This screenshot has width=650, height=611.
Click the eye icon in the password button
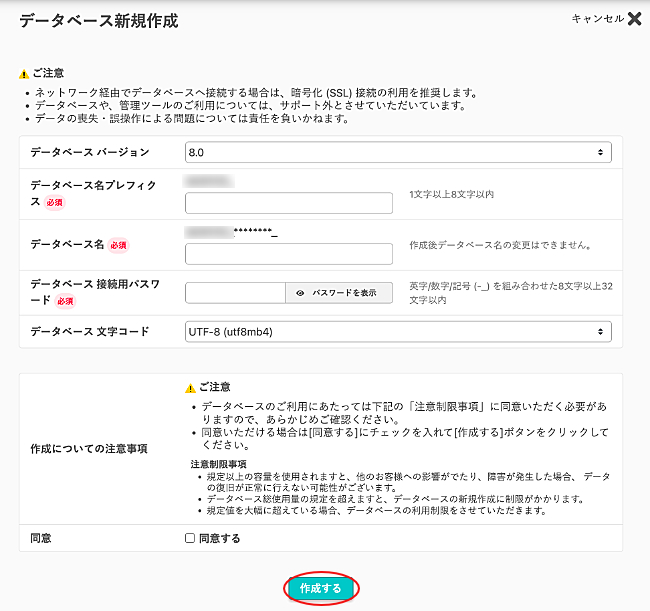click(x=300, y=293)
